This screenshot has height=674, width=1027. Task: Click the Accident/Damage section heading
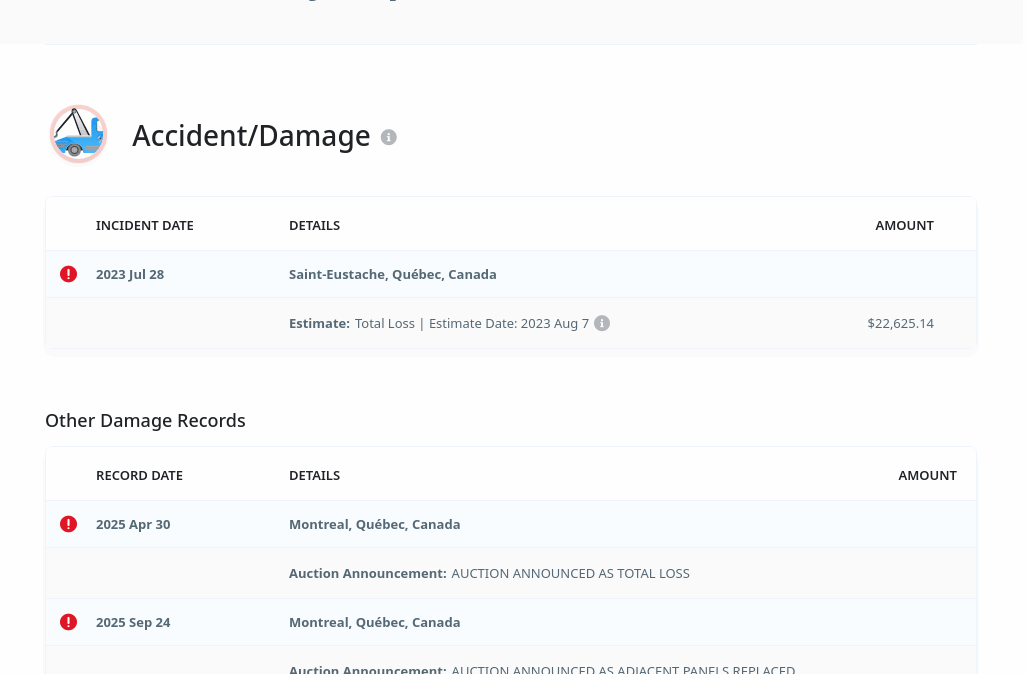click(x=251, y=136)
